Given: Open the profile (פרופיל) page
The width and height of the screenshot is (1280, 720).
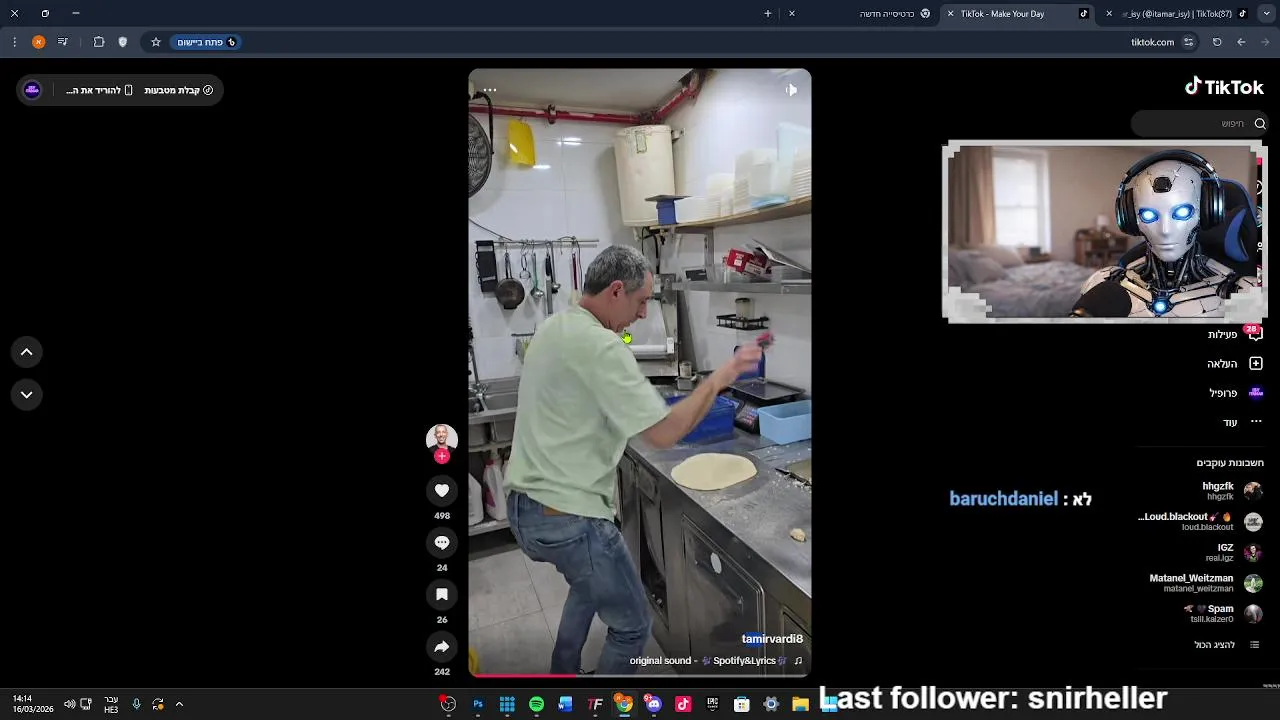Looking at the screenshot, I should (1236, 393).
